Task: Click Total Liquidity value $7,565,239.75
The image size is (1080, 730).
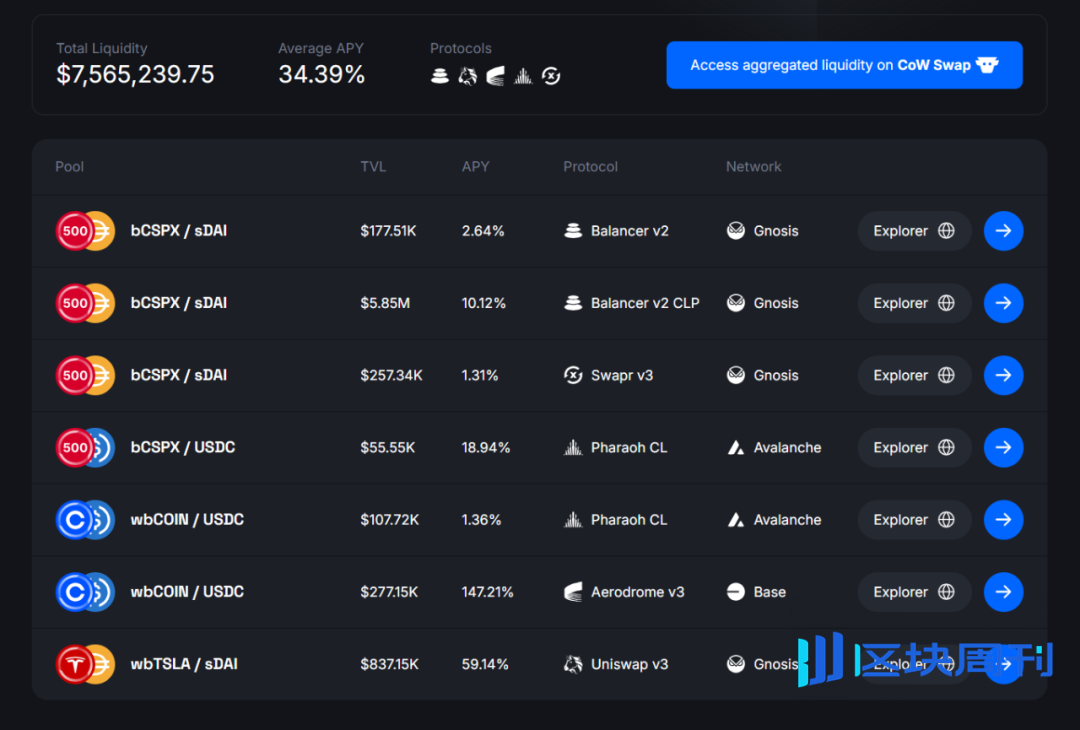Action: pyautogui.click(x=135, y=74)
